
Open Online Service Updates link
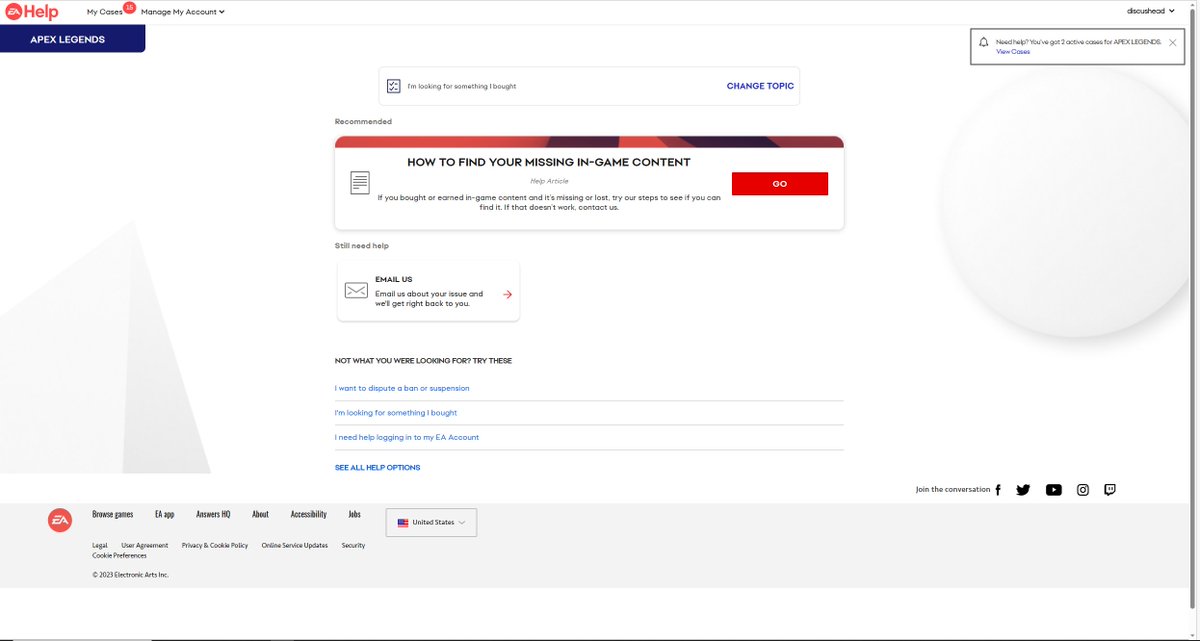(x=295, y=546)
